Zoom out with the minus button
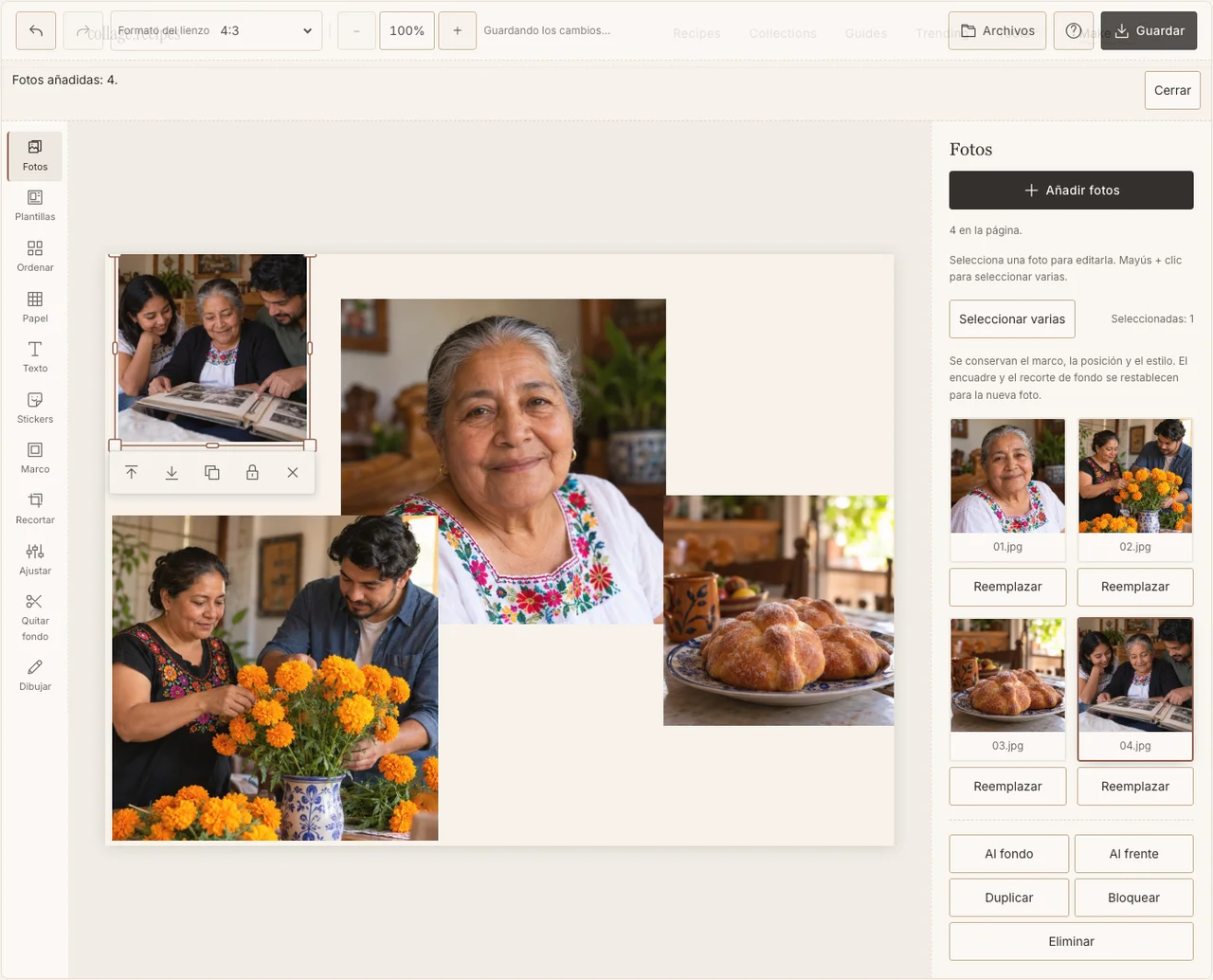Image resolution: width=1213 pixels, height=980 pixels. [x=356, y=30]
